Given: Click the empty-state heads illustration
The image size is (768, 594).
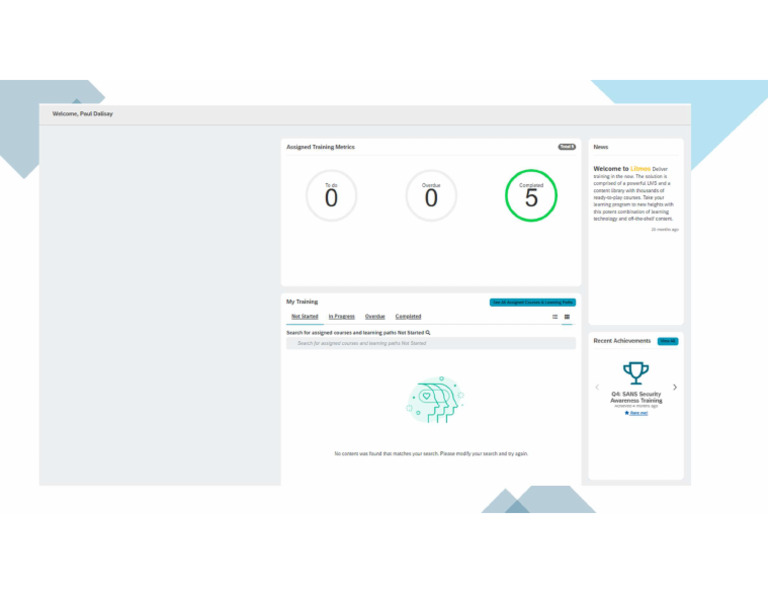Looking at the screenshot, I should [x=435, y=400].
